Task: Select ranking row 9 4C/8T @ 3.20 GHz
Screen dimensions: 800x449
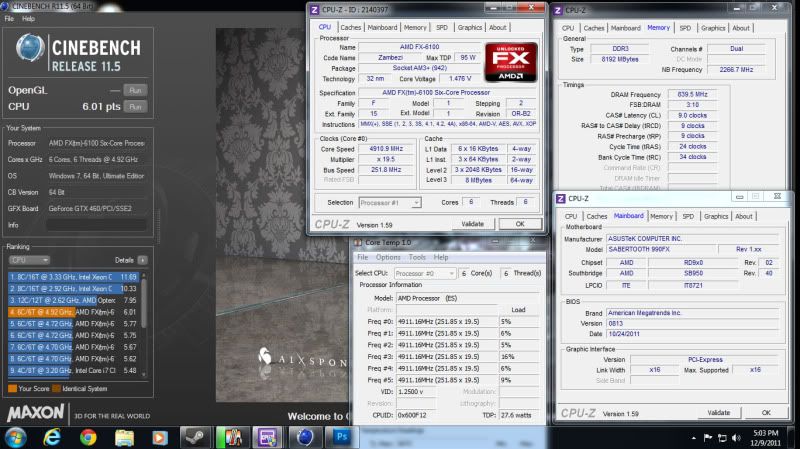Action: point(73,370)
